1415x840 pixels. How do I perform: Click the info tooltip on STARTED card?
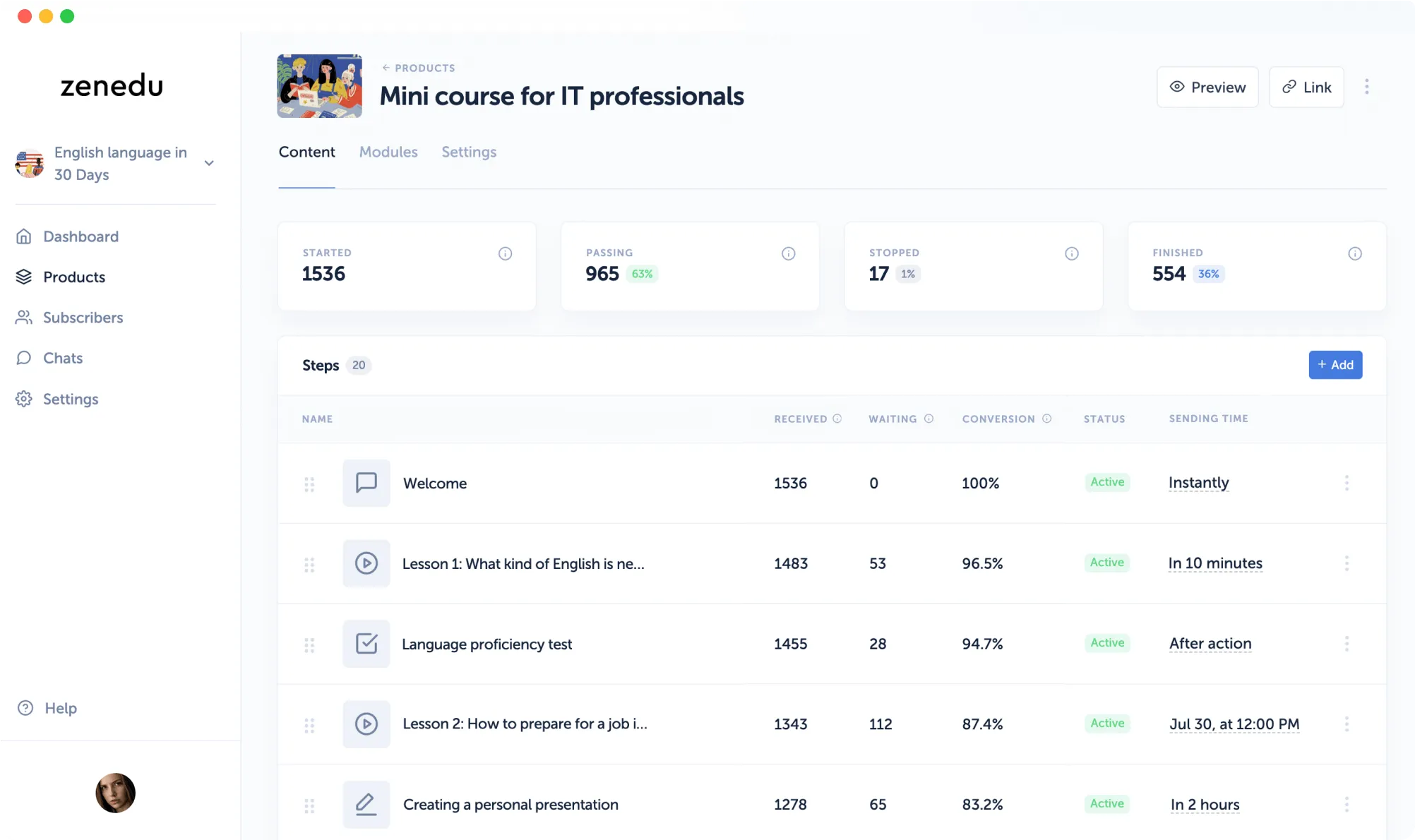click(x=505, y=253)
